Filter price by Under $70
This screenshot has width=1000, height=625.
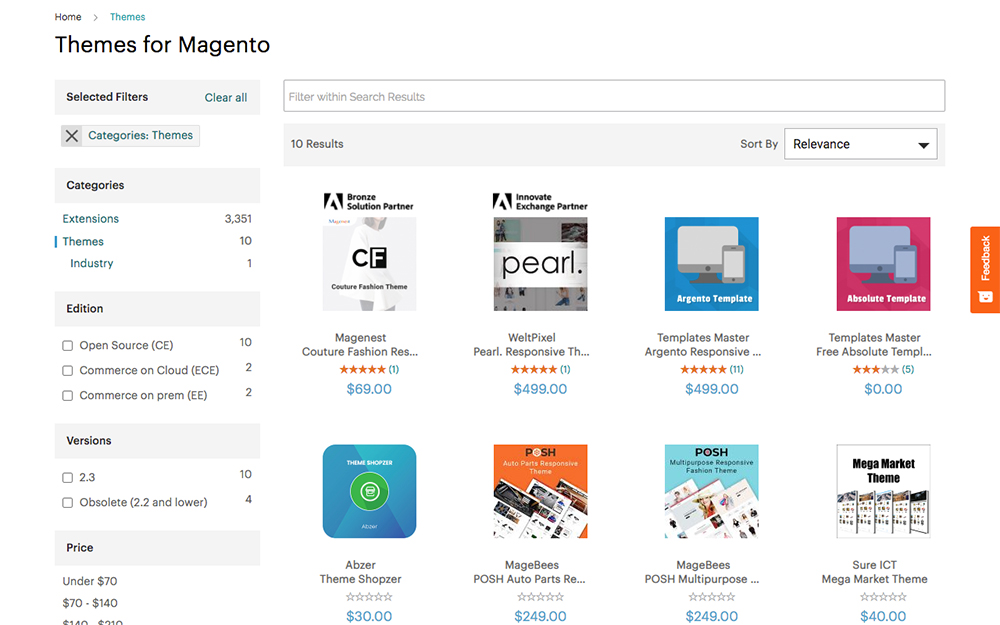coord(90,581)
